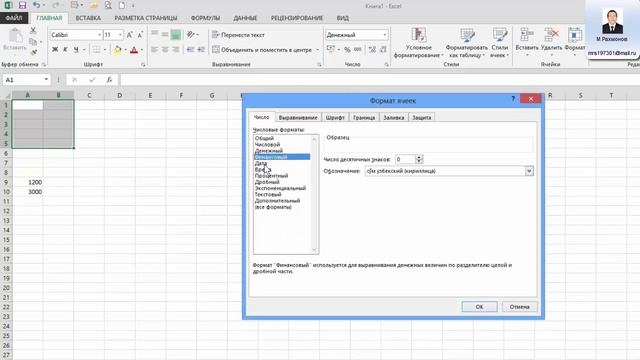Image resolution: width=640 pixels, height=360 pixels.
Task: Apply bold formatting (Ж)
Action: pyautogui.click(x=55, y=50)
